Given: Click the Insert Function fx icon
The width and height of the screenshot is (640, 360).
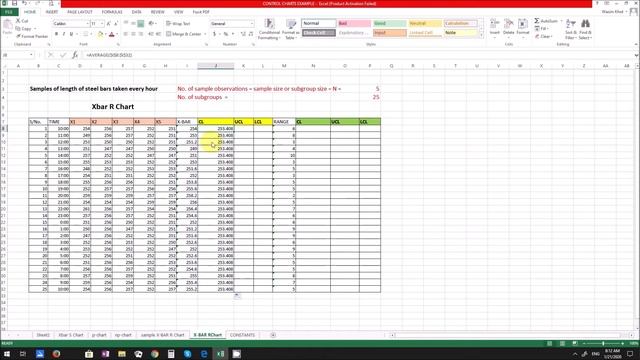Looking at the screenshot, I should point(75,55).
